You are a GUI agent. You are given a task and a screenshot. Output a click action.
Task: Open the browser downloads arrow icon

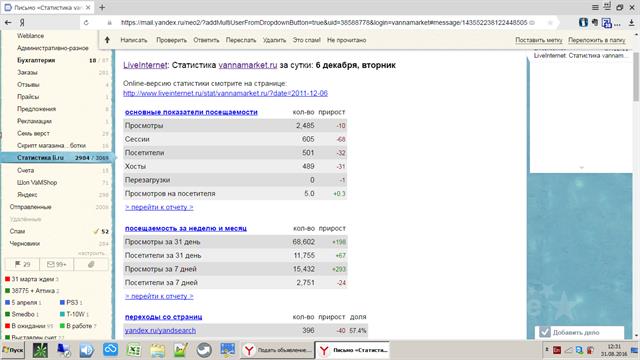tap(631, 23)
